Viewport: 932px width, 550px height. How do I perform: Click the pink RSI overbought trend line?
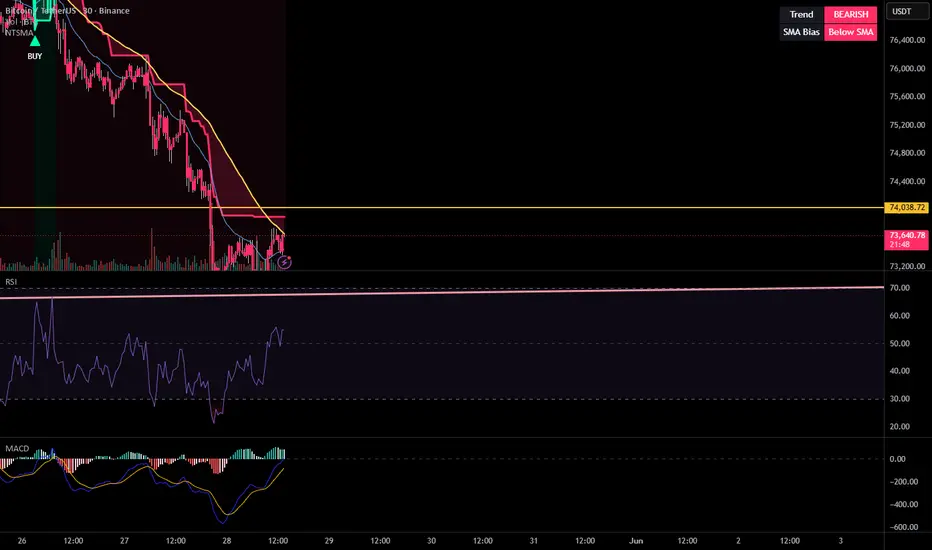point(442,292)
